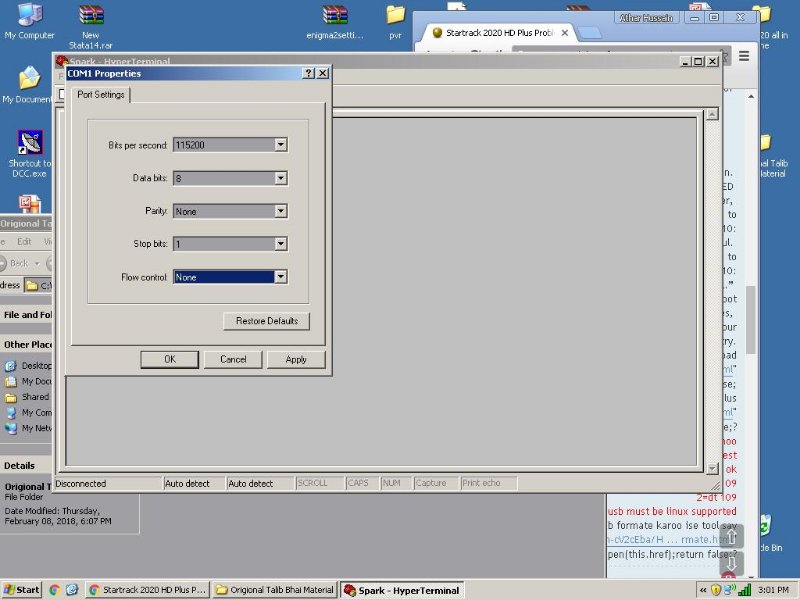Click the Chrome quick launch icon

[x=55, y=590]
